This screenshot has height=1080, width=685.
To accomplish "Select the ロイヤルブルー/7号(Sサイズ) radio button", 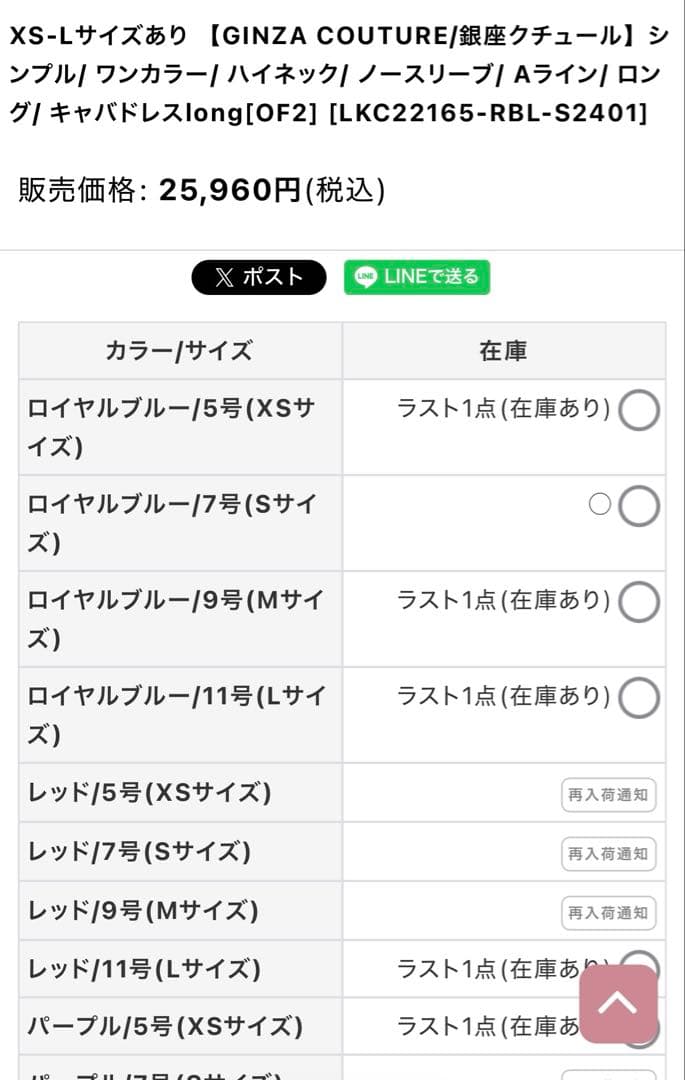I will pos(640,506).
